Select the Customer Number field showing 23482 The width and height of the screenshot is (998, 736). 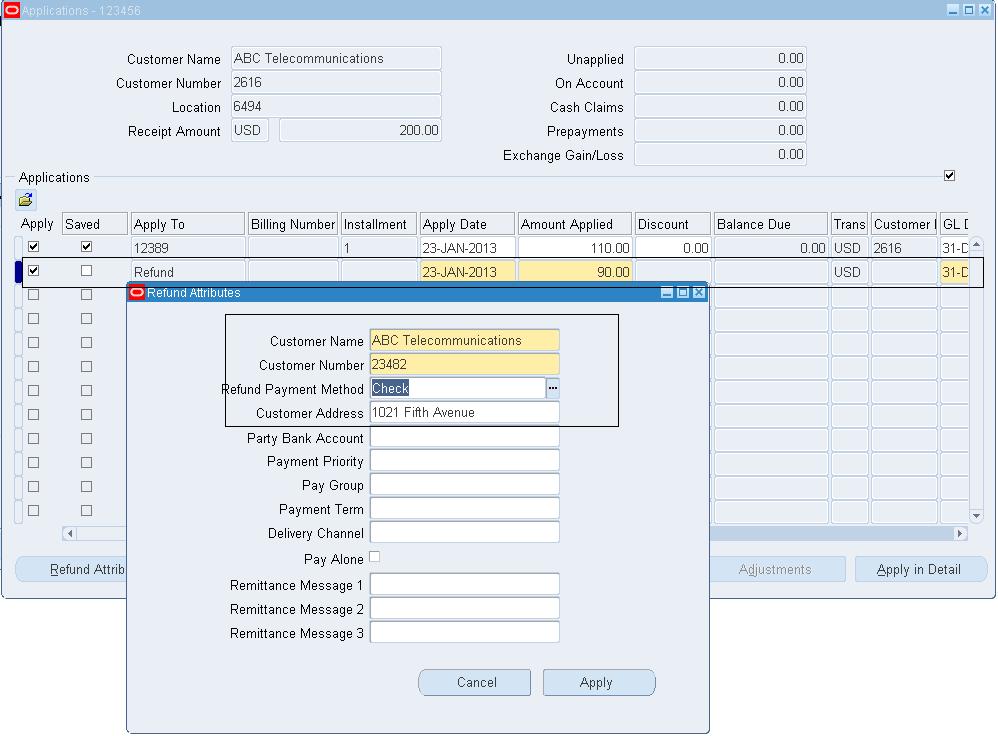coord(463,364)
